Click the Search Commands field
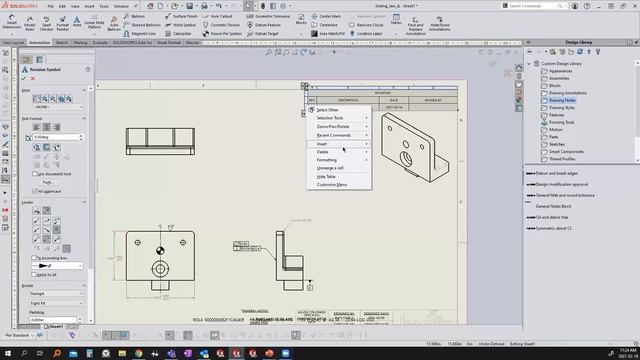Viewport: 640px width, 360px height. (x=533, y=6)
